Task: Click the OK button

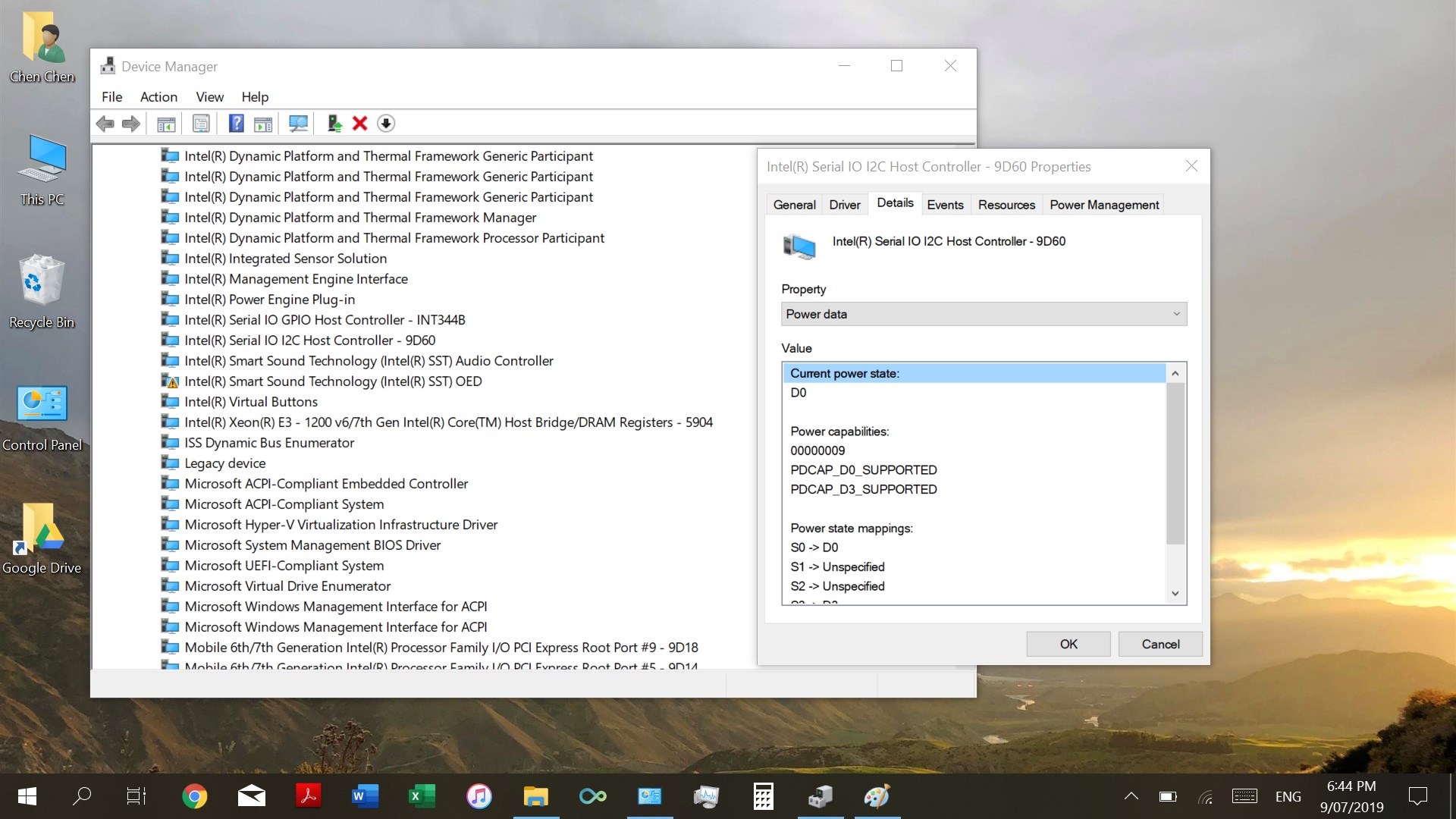Action: click(1068, 644)
